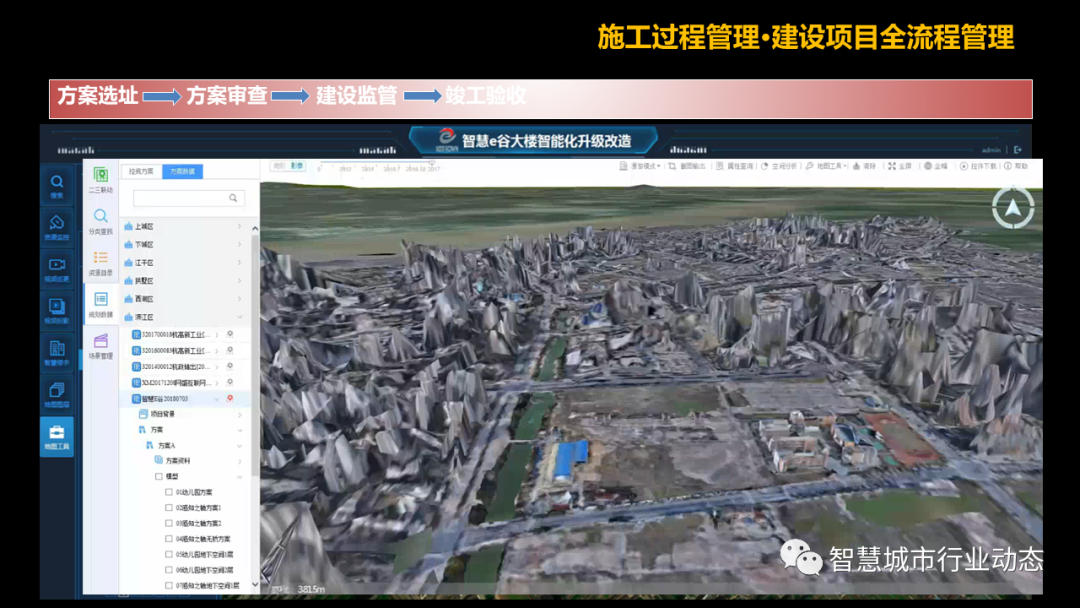The width and height of the screenshot is (1080, 608).
Task: Click the logout icon next to admin
Action: coord(1018,149)
